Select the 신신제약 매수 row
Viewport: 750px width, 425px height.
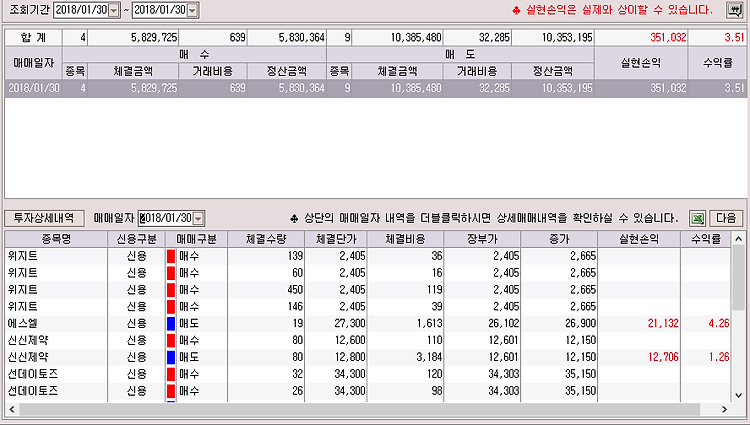point(368,340)
